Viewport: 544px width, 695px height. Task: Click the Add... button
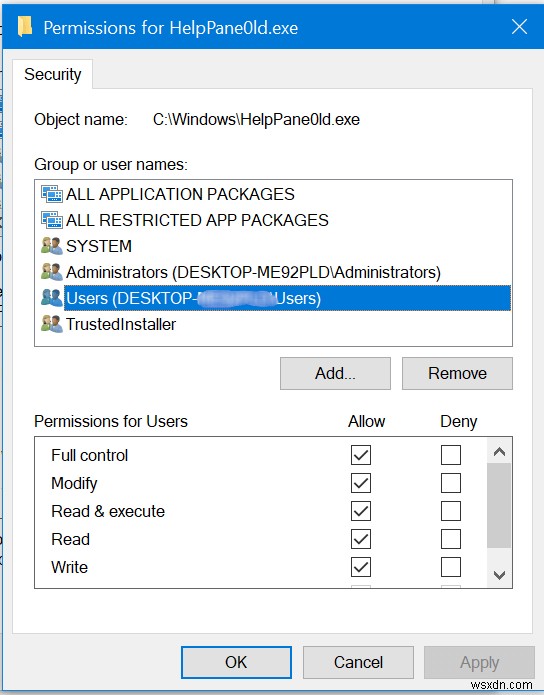(335, 373)
